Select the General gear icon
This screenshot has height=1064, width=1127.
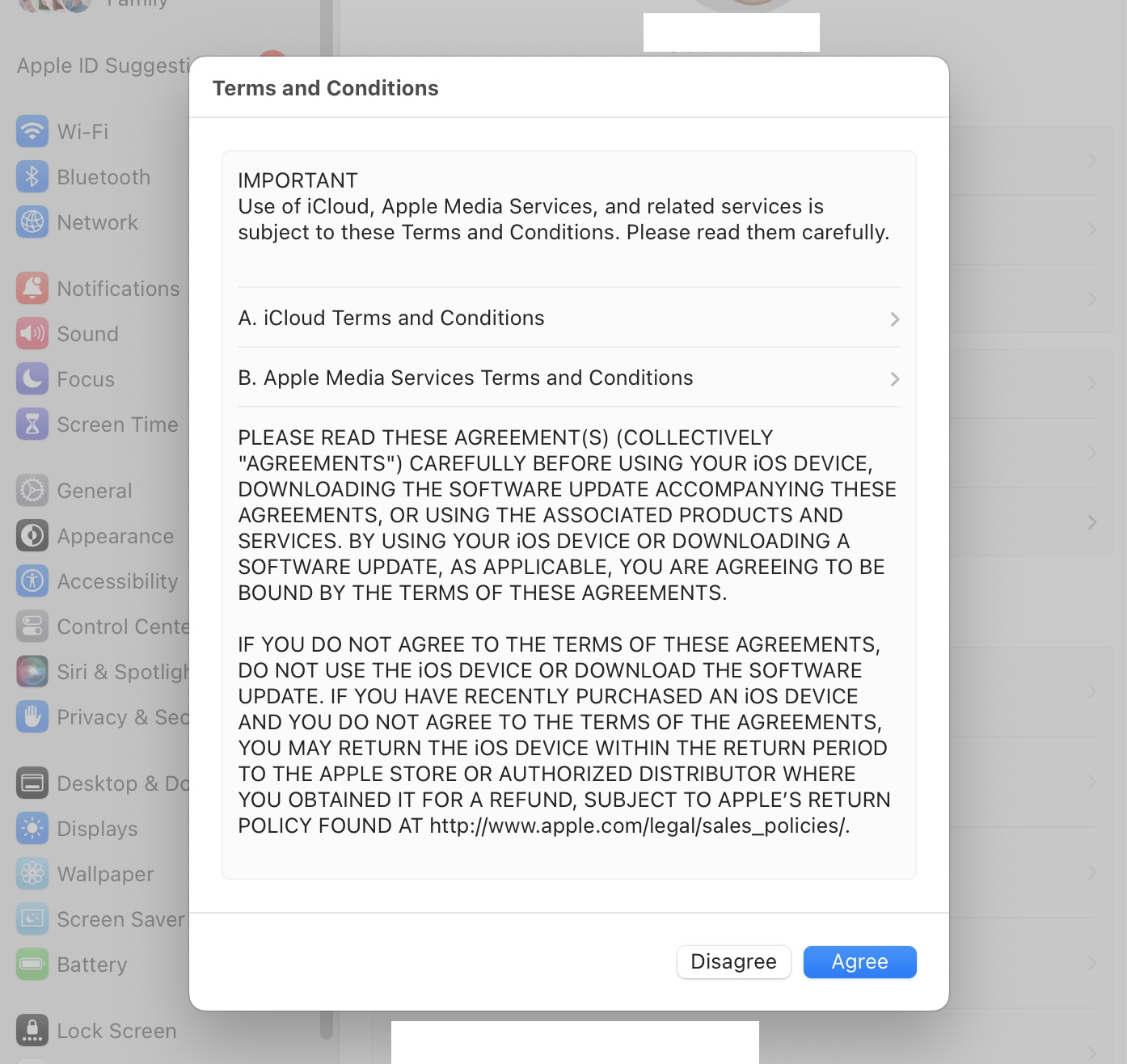pyautogui.click(x=32, y=490)
